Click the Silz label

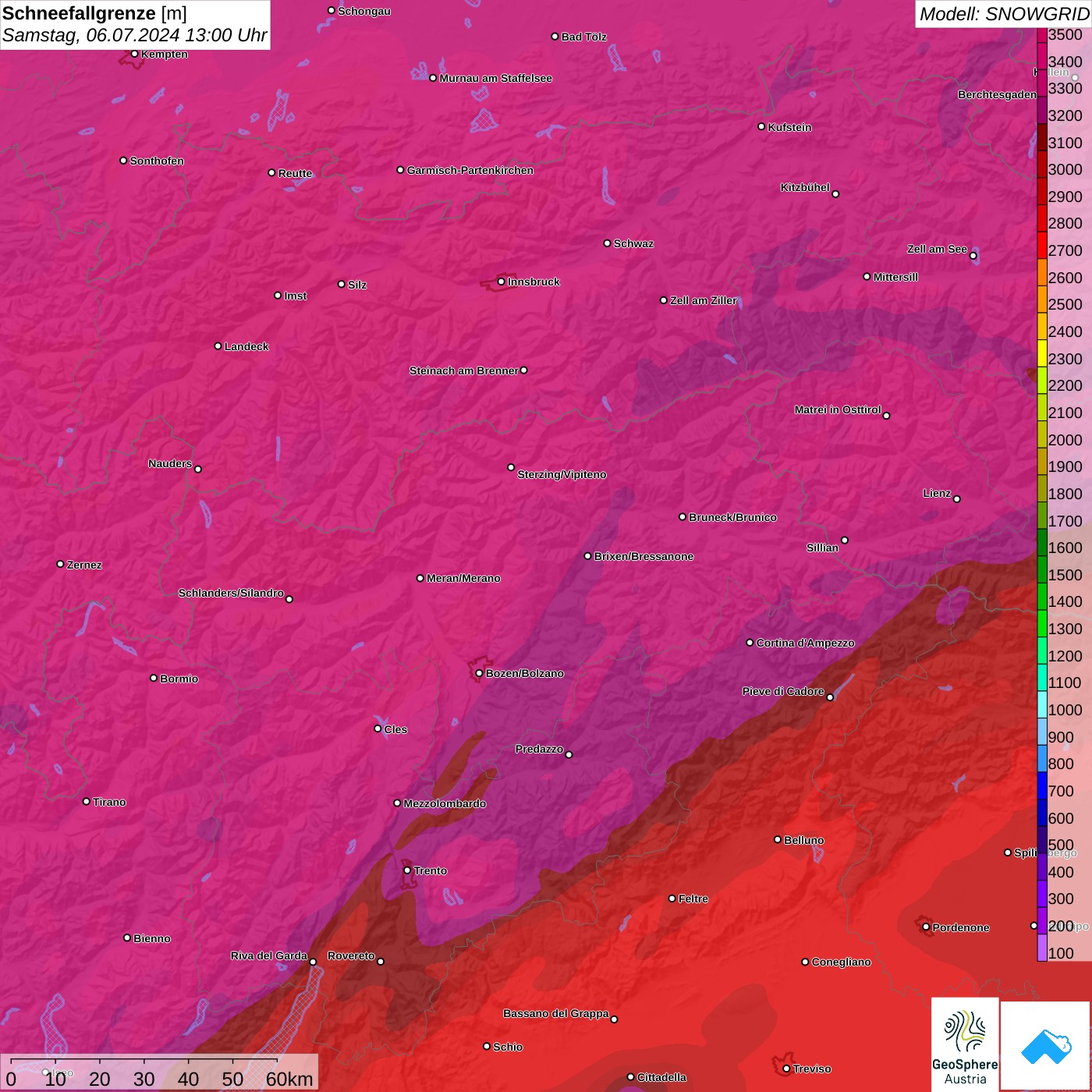[357, 285]
